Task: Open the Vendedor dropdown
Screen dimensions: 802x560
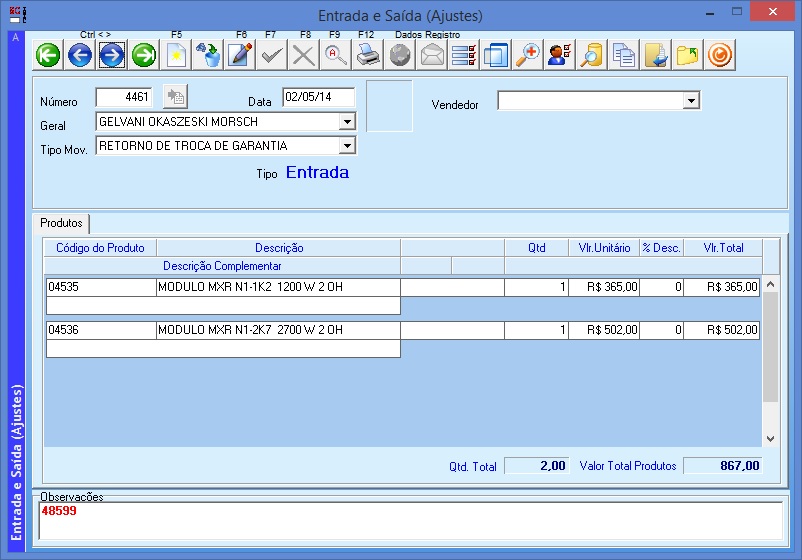Action: coord(690,101)
